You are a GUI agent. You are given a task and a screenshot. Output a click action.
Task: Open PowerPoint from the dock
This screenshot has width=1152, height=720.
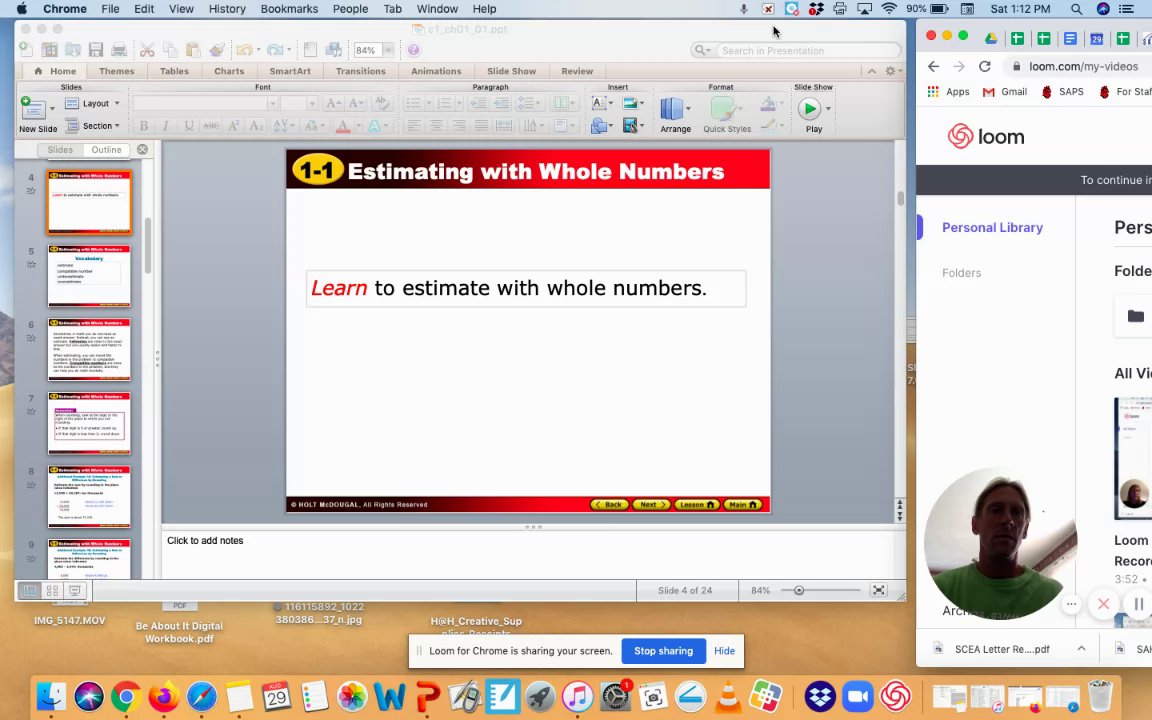(427, 696)
